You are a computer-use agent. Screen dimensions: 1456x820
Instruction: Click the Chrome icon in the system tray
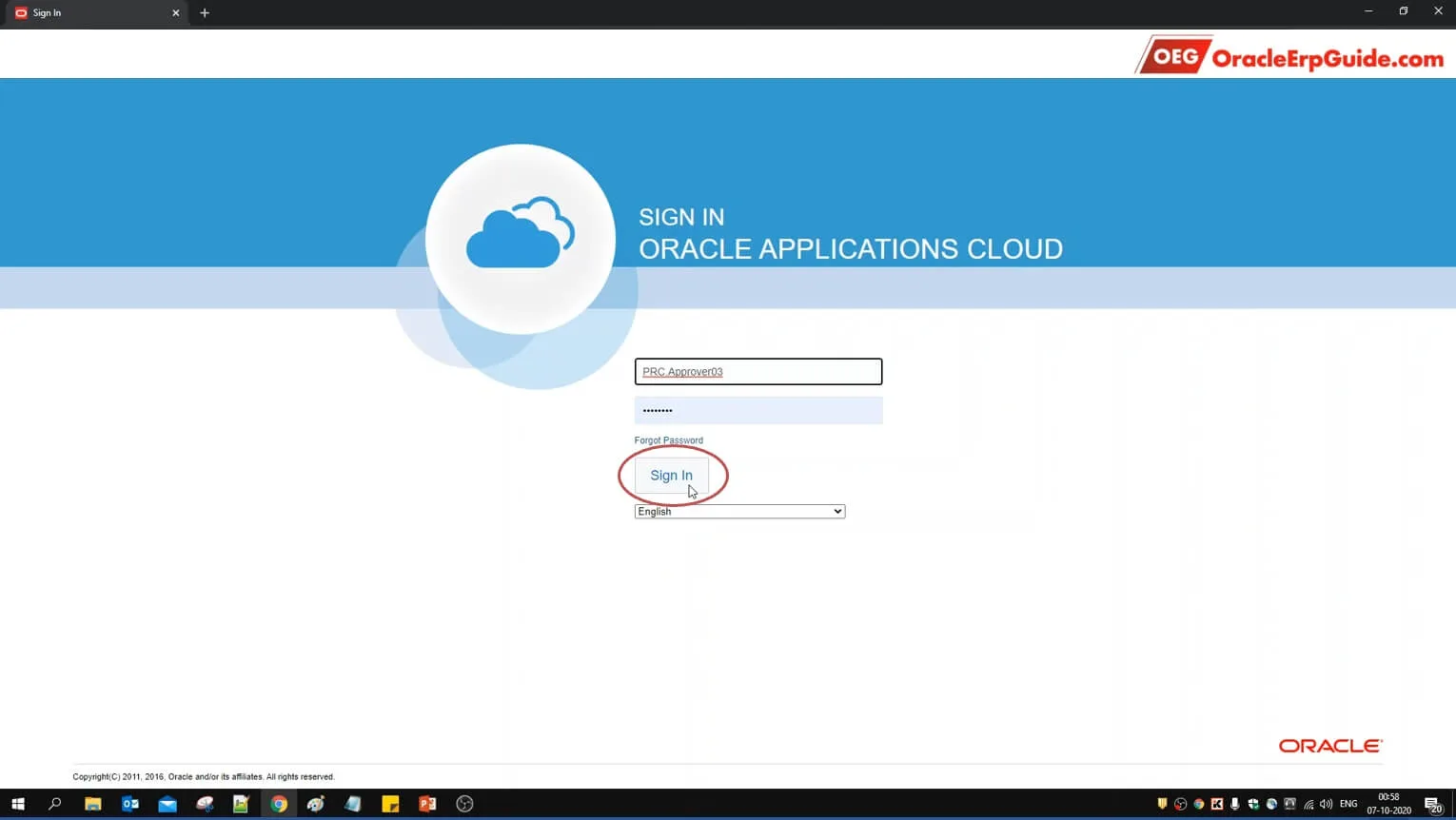pyautogui.click(x=1199, y=804)
